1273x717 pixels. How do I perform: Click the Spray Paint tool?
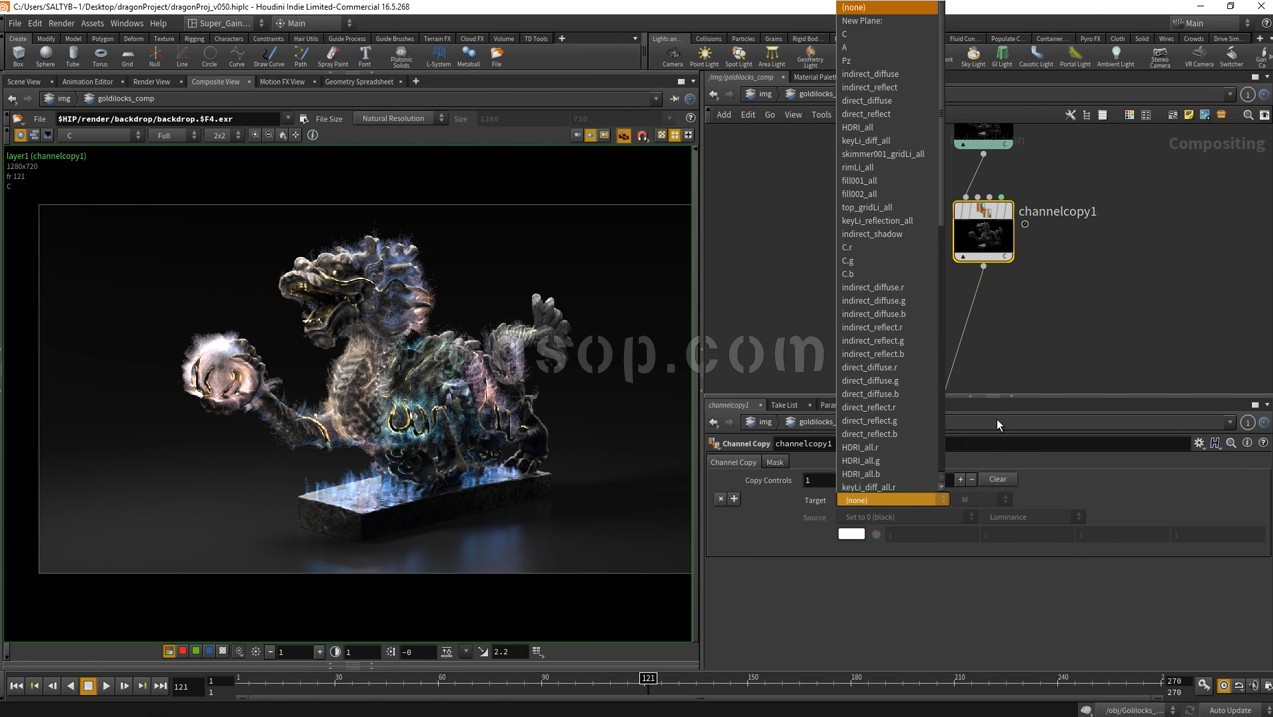332,56
